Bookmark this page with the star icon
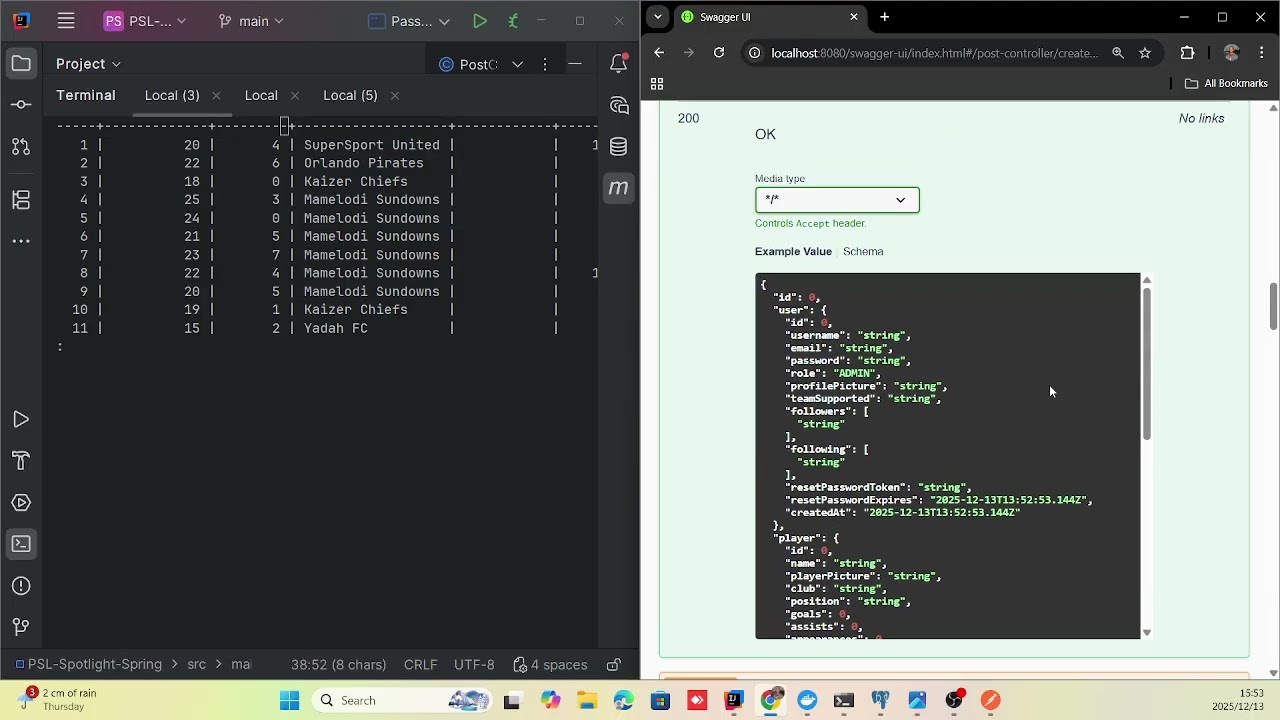This screenshot has width=1280, height=720. coord(1145,53)
